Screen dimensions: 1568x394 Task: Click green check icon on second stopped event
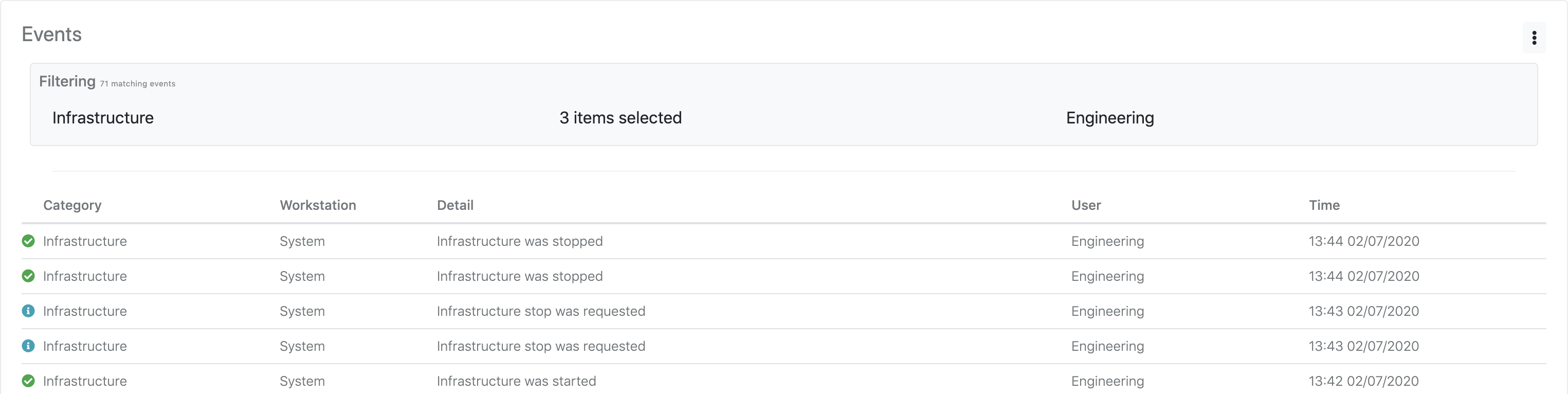coord(28,276)
